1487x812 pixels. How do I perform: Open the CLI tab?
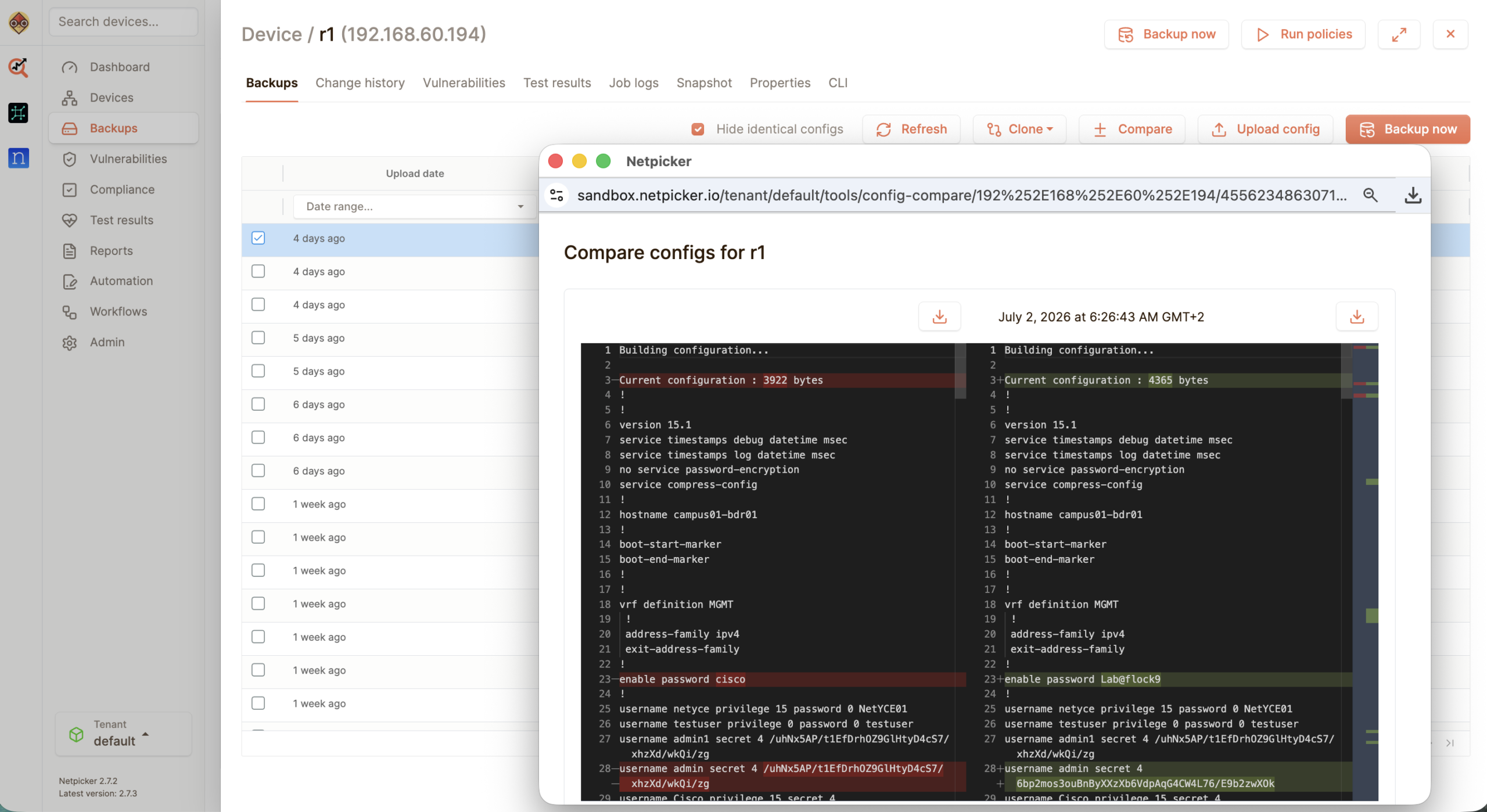coord(838,83)
